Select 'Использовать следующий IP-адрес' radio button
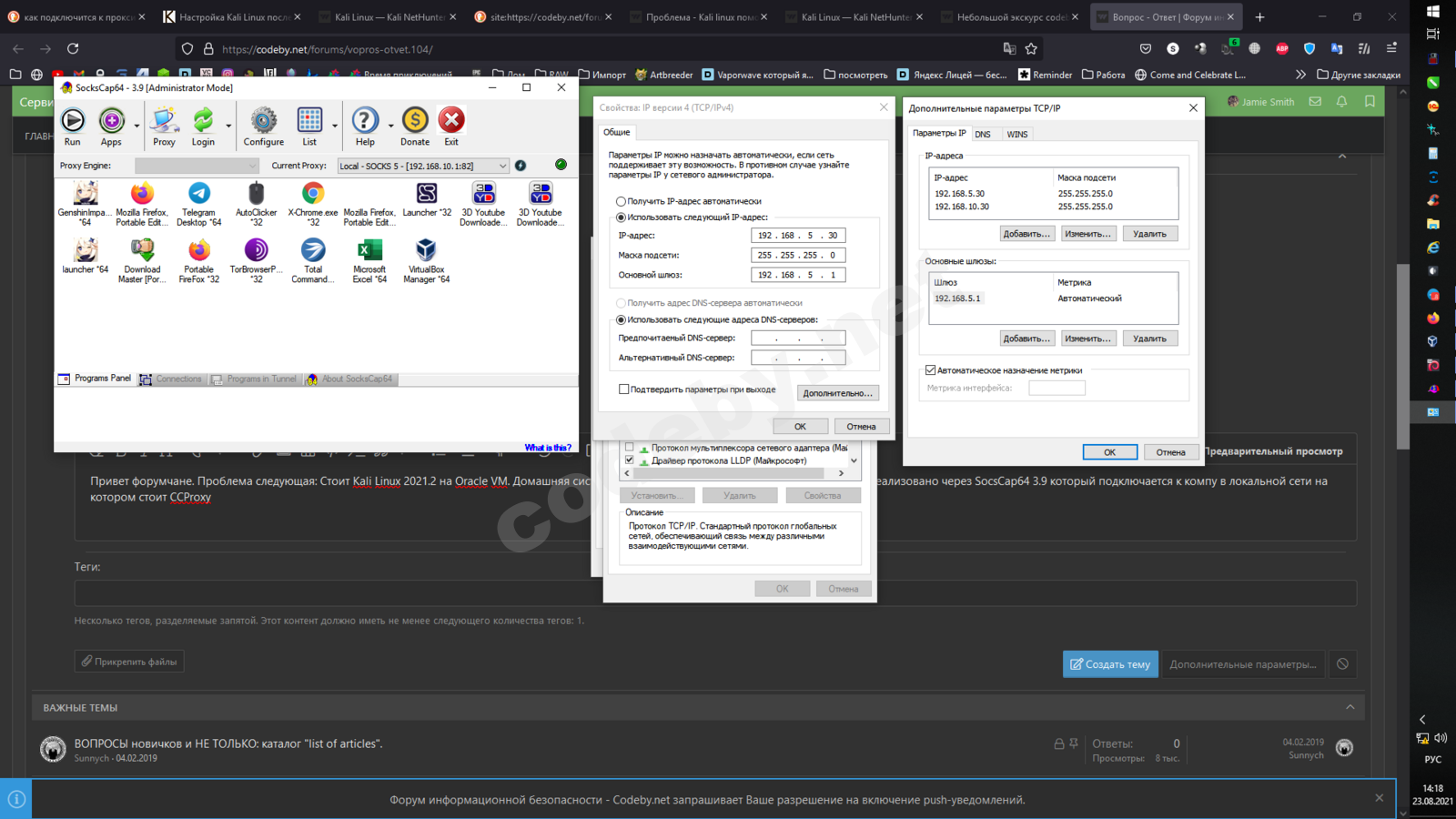The height and width of the screenshot is (819, 1456). click(x=621, y=217)
